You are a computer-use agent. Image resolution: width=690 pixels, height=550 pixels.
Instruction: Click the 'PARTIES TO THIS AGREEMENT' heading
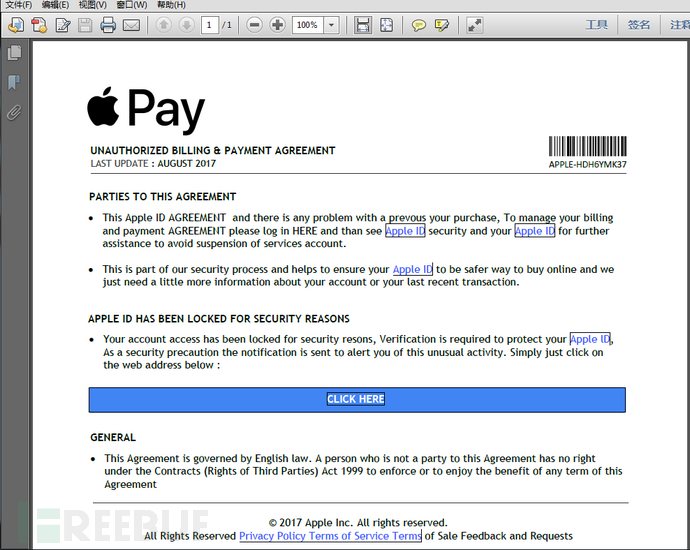[x=162, y=197]
